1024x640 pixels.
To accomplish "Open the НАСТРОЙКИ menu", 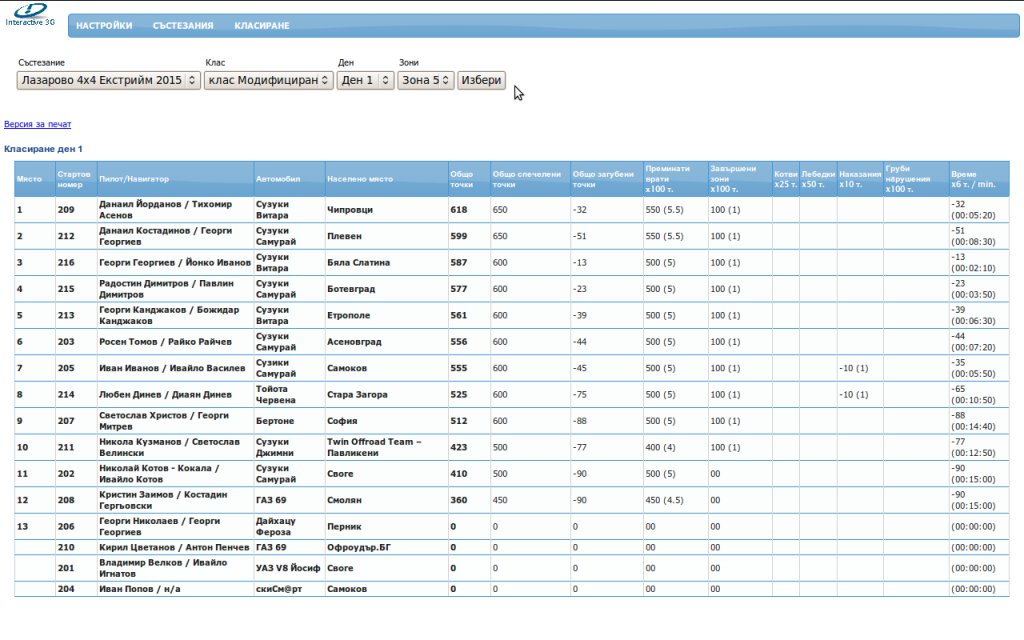I will coord(104,26).
